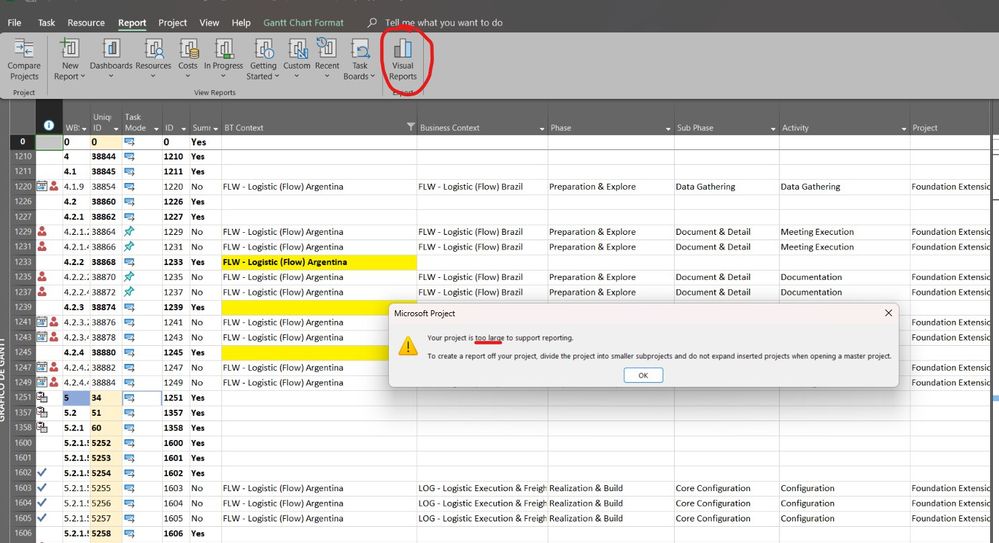The image size is (999, 543).
Task: Open the BT Context active filter
Action: [411, 127]
